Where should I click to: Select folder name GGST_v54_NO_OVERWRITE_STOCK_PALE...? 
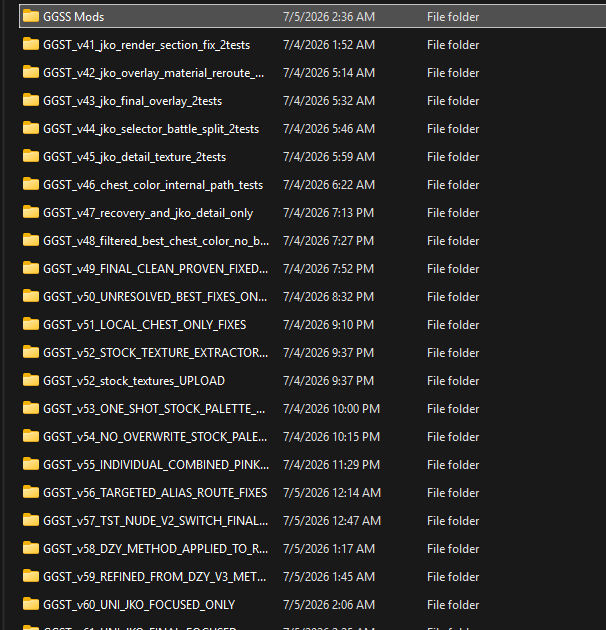[155, 437]
